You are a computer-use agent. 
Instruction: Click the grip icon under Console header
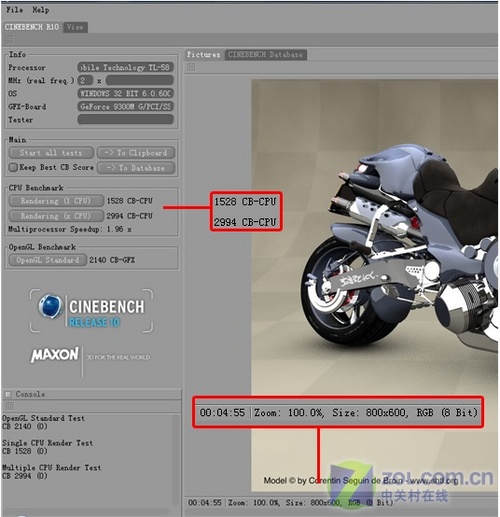[10, 406]
